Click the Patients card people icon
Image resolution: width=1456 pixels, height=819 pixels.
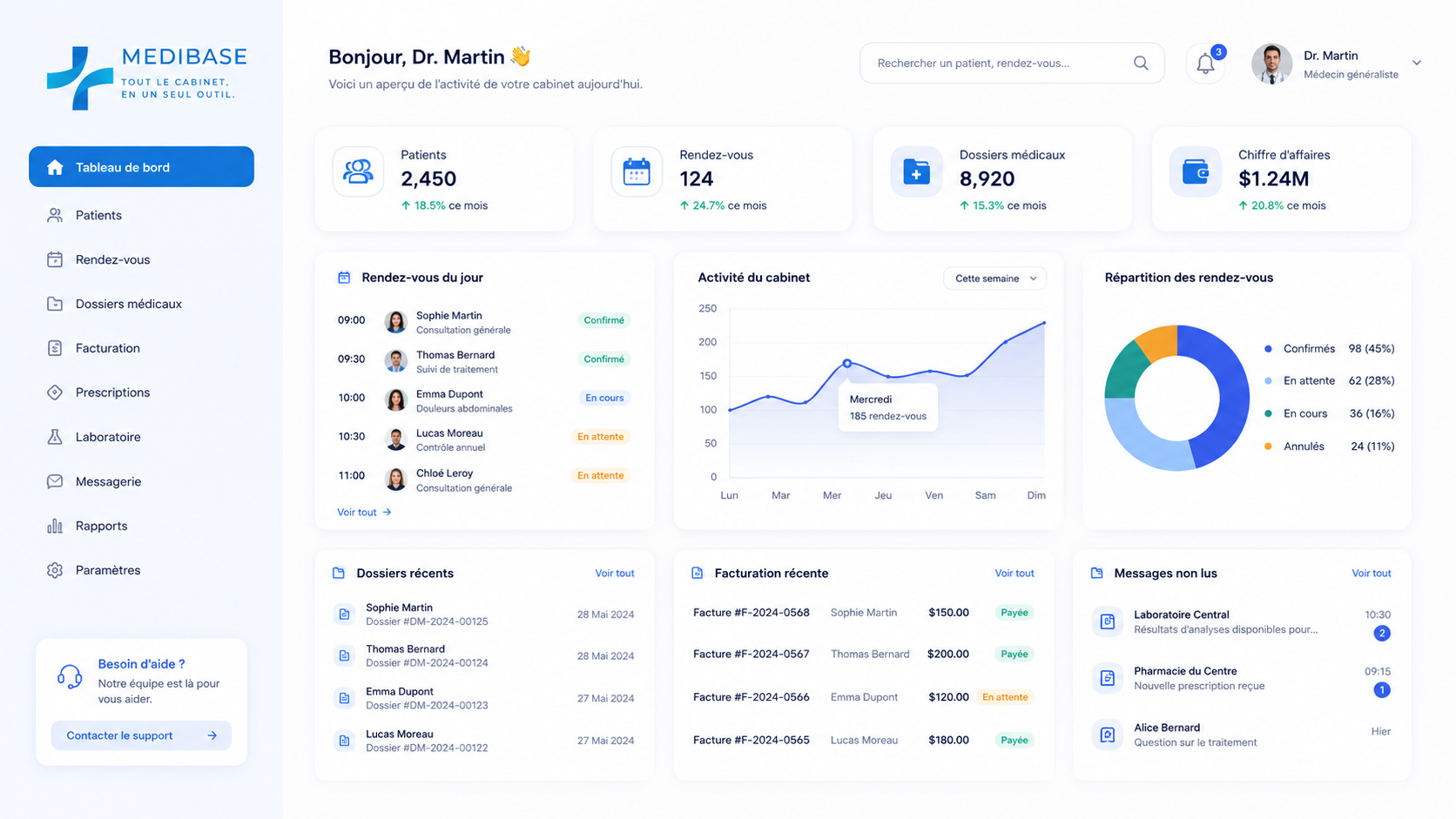(x=358, y=171)
